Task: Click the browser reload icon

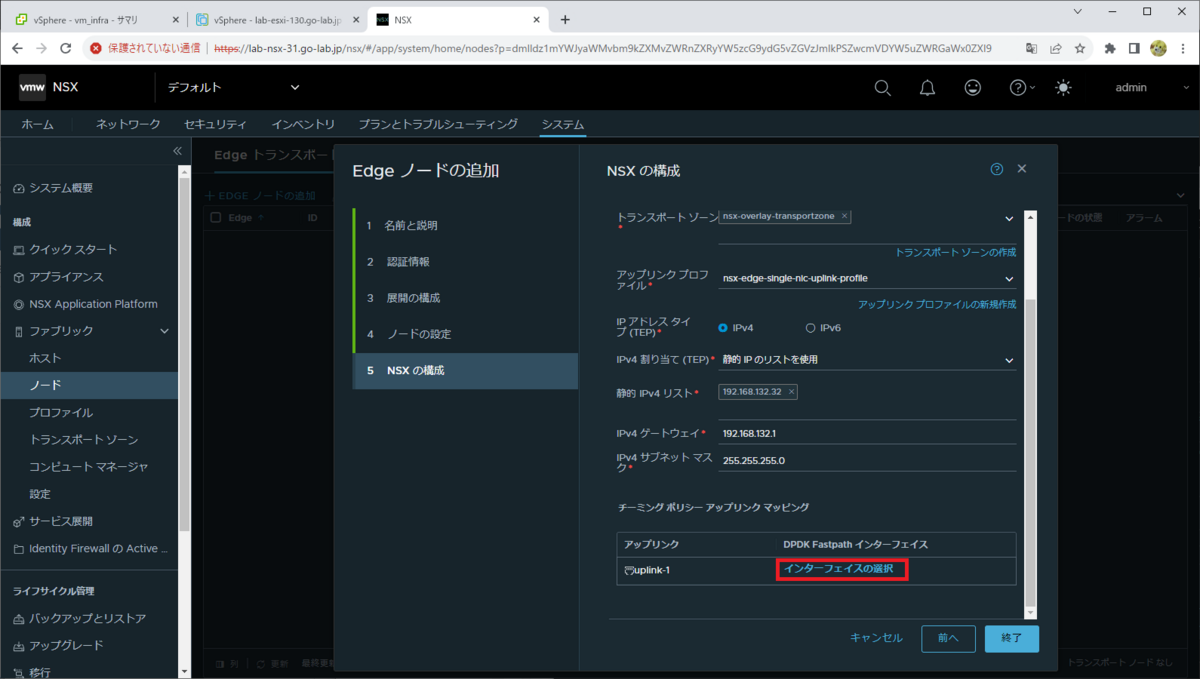Action: (x=66, y=48)
